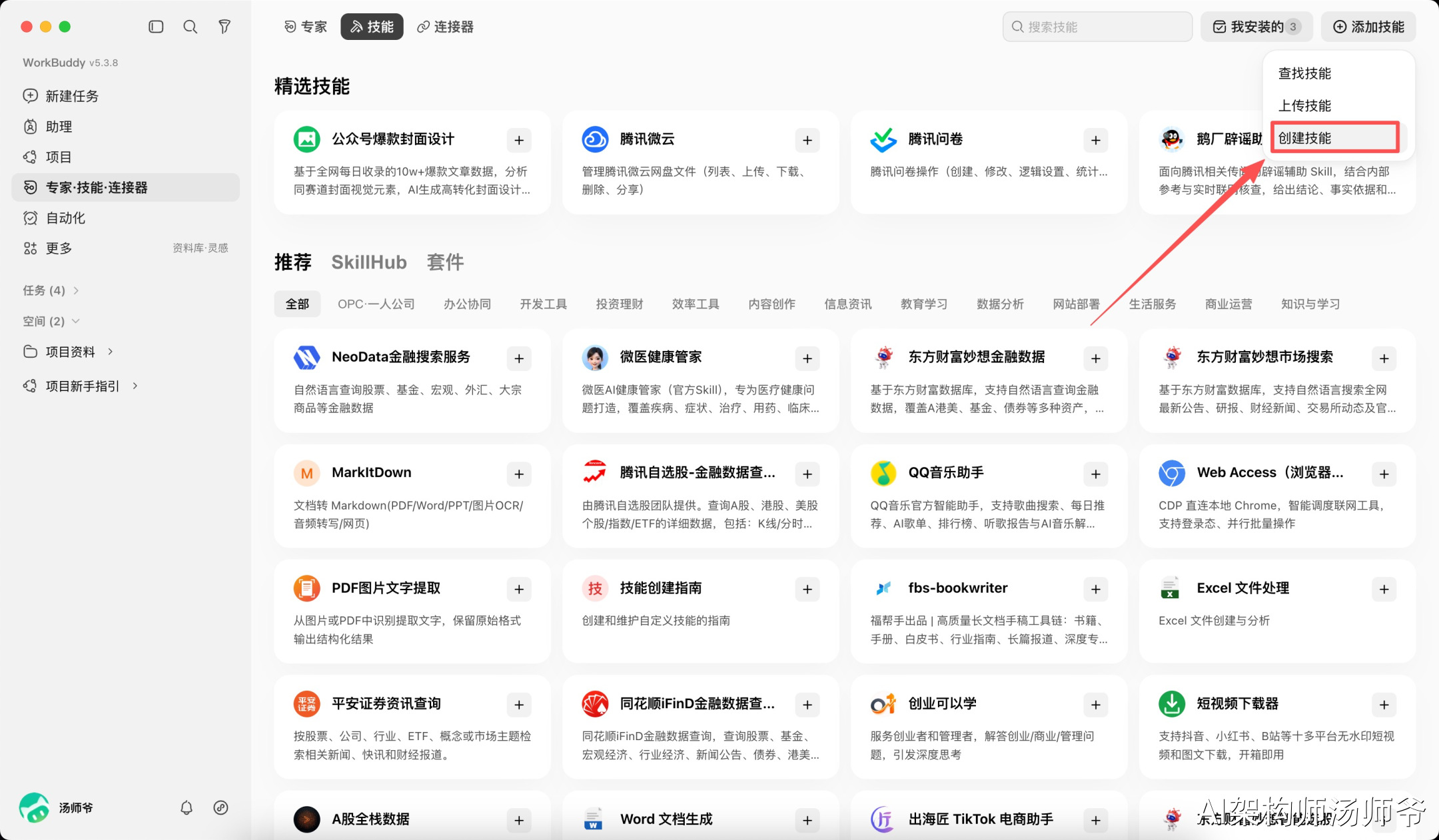Viewport: 1439px width, 840px height.
Task: Toggle the sidebar panel icon
Action: pyautogui.click(x=156, y=27)
